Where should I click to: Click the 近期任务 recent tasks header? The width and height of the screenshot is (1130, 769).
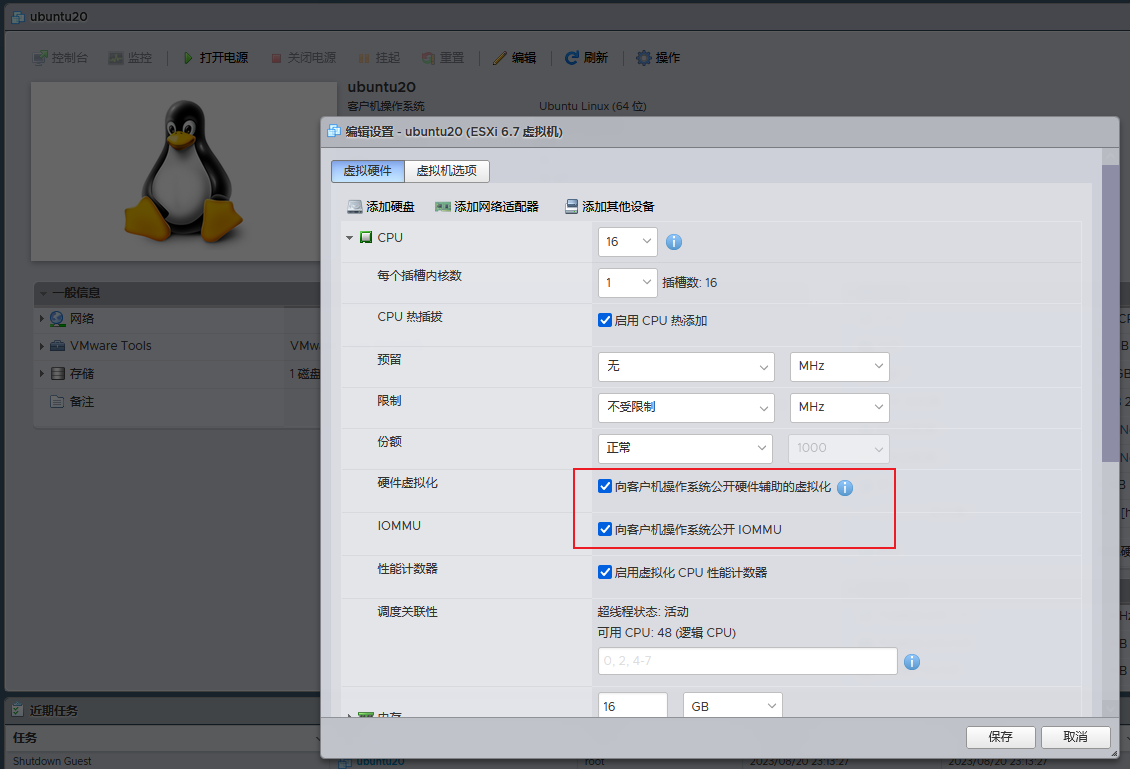pos(54,711)
